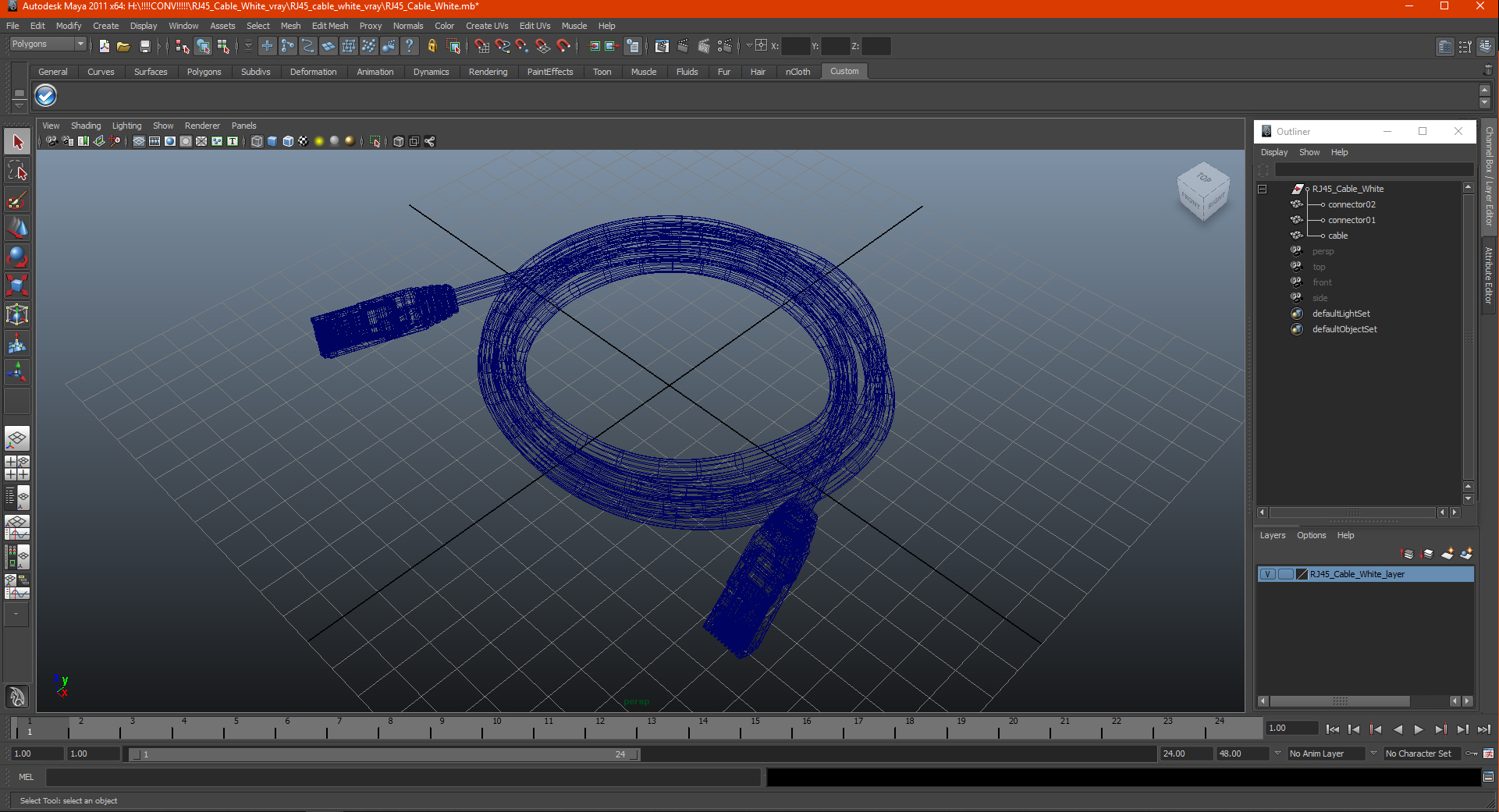The width and height of the screenshot is (1499, 812).
Task: Toggle Snap to grids magnet
Action: (481, 46)
